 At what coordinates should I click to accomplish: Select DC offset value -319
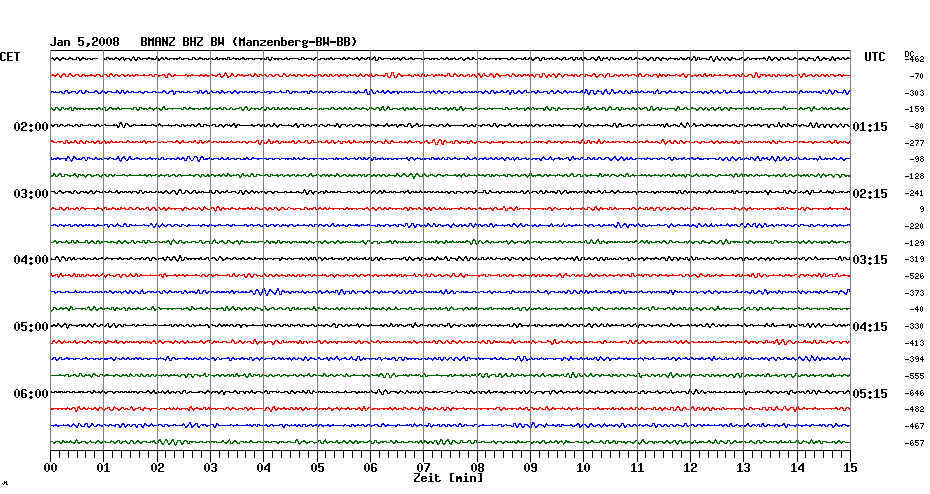click(915, 259)
